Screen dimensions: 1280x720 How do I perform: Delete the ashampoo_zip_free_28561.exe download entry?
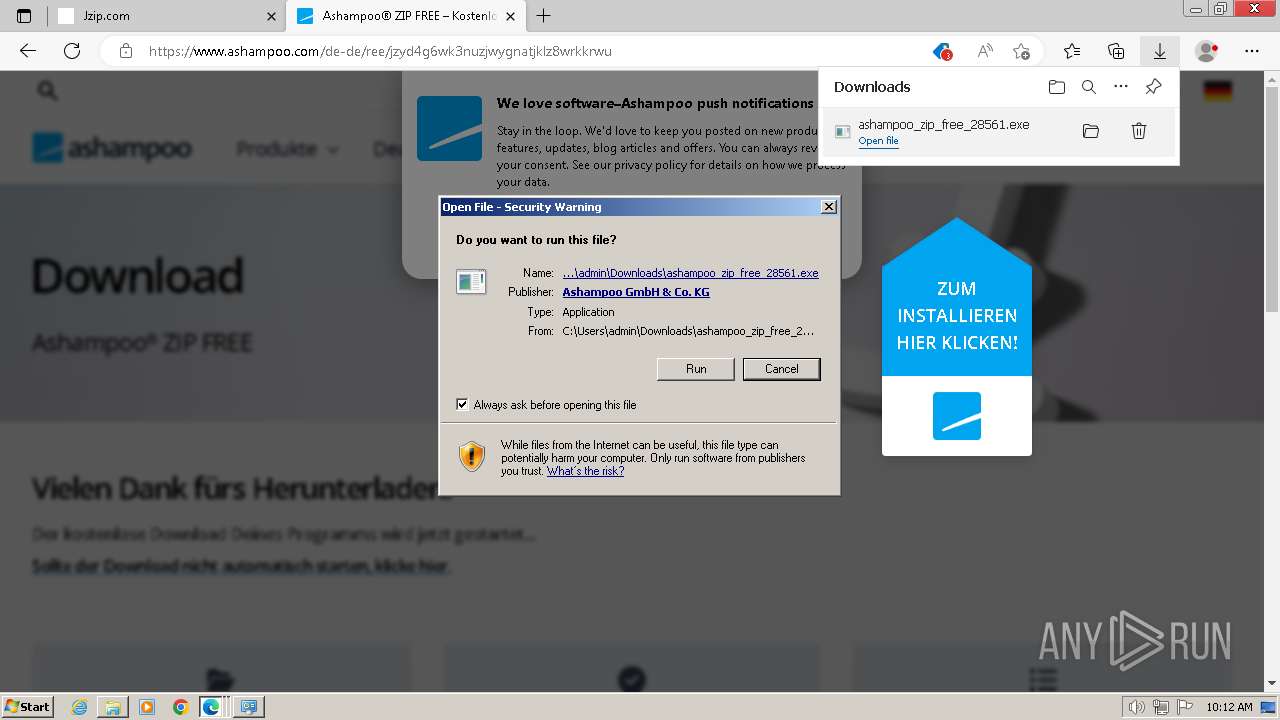pos(1138,131)
